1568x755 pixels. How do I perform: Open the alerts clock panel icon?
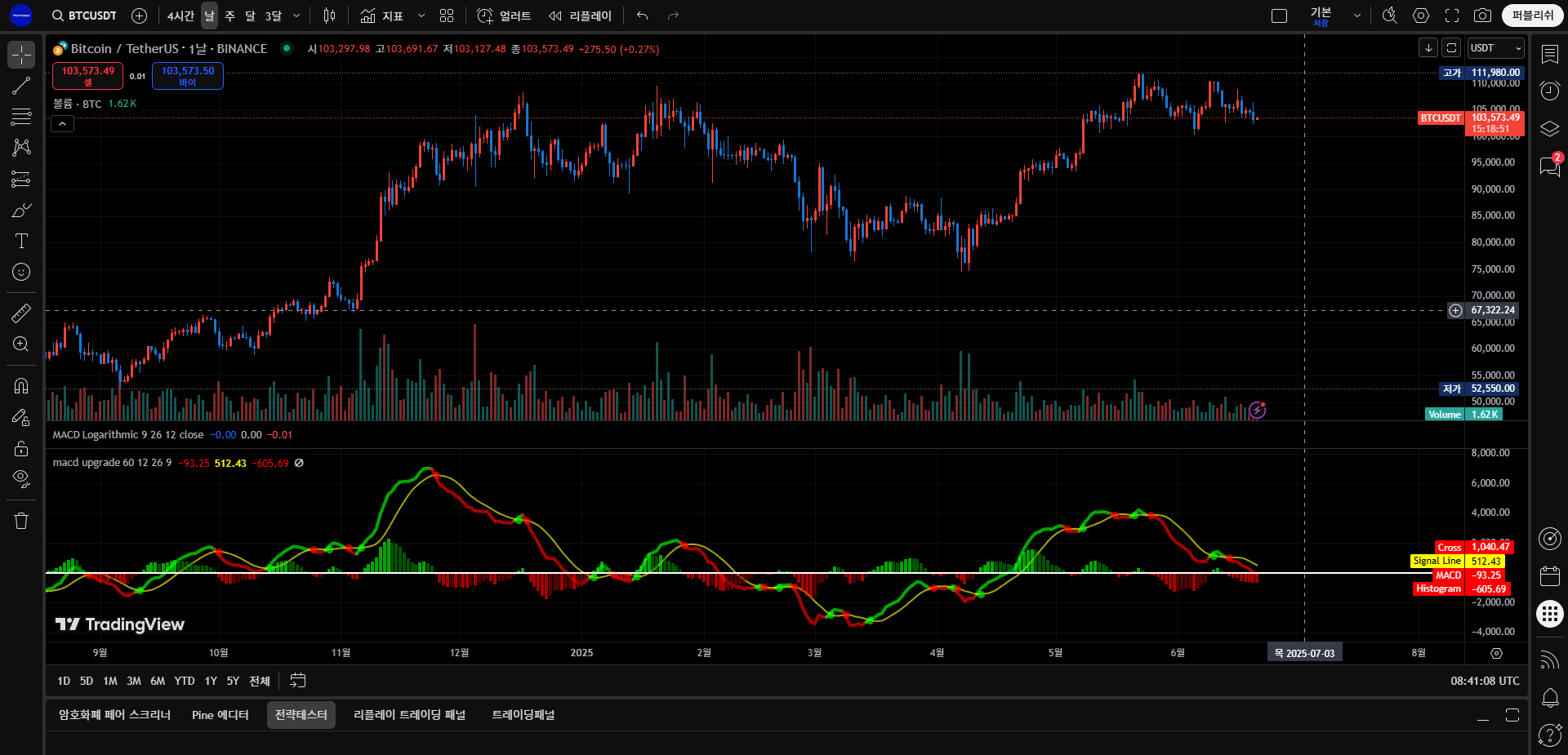pyautogui.click(x=1549, y=91)
